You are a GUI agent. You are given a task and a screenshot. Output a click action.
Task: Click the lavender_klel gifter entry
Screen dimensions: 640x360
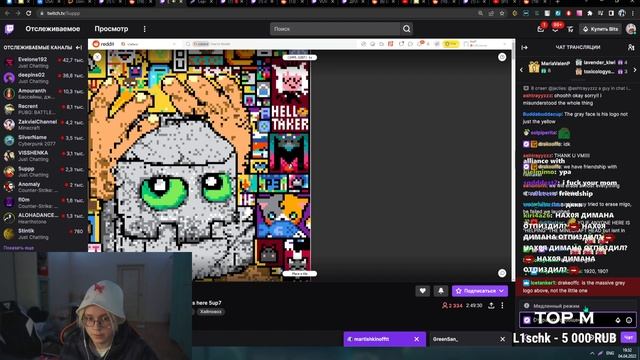coord(602,62)
